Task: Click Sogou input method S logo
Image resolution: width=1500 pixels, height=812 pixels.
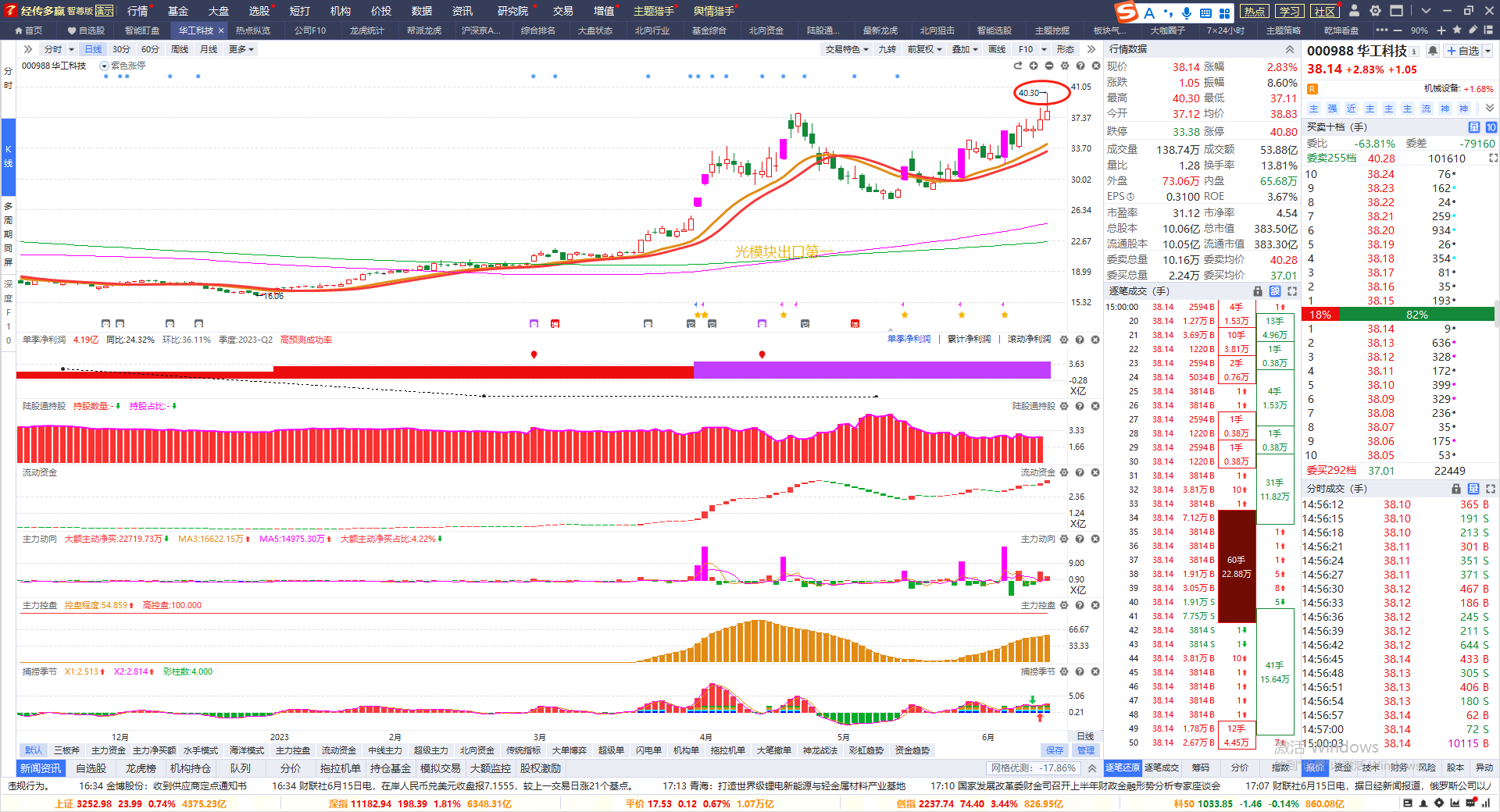Action: point(1126,12)
